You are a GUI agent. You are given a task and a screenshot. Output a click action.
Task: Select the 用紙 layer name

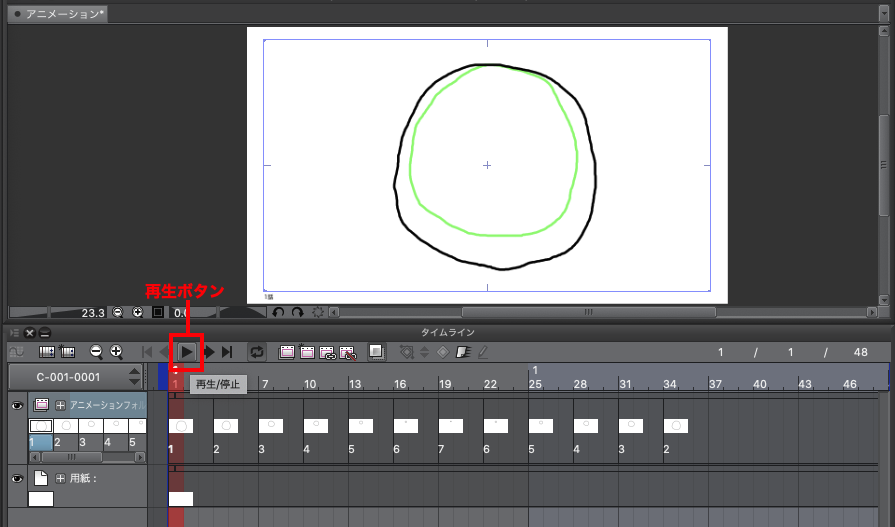pyautogui.click(x=83, y=478)
